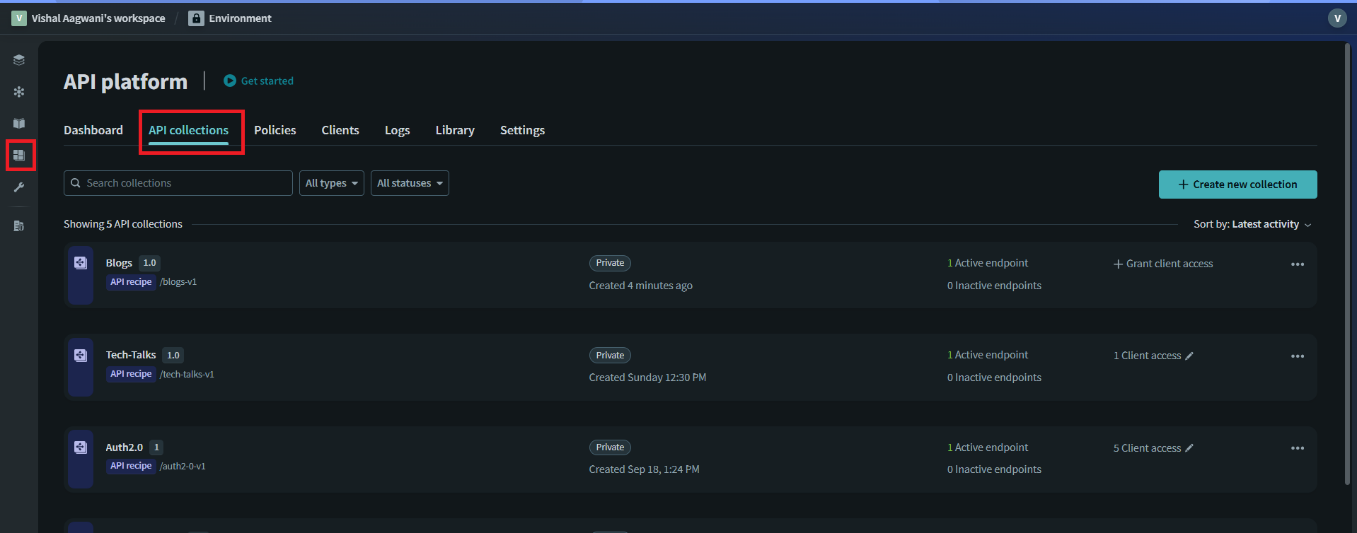Open the three-dot menu for Tech-Talks

1298,356
